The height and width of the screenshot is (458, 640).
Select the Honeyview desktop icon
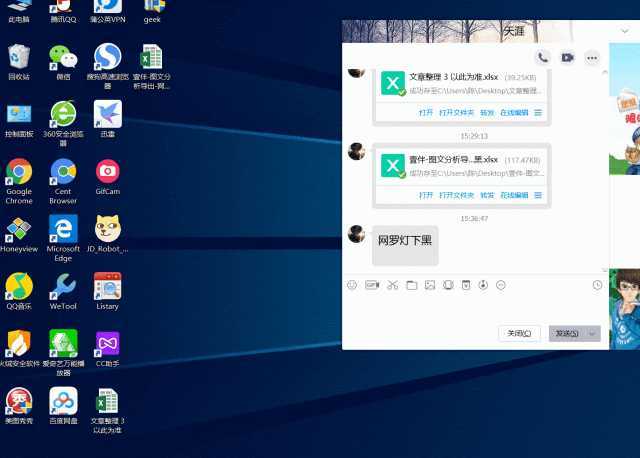point(19,235)
